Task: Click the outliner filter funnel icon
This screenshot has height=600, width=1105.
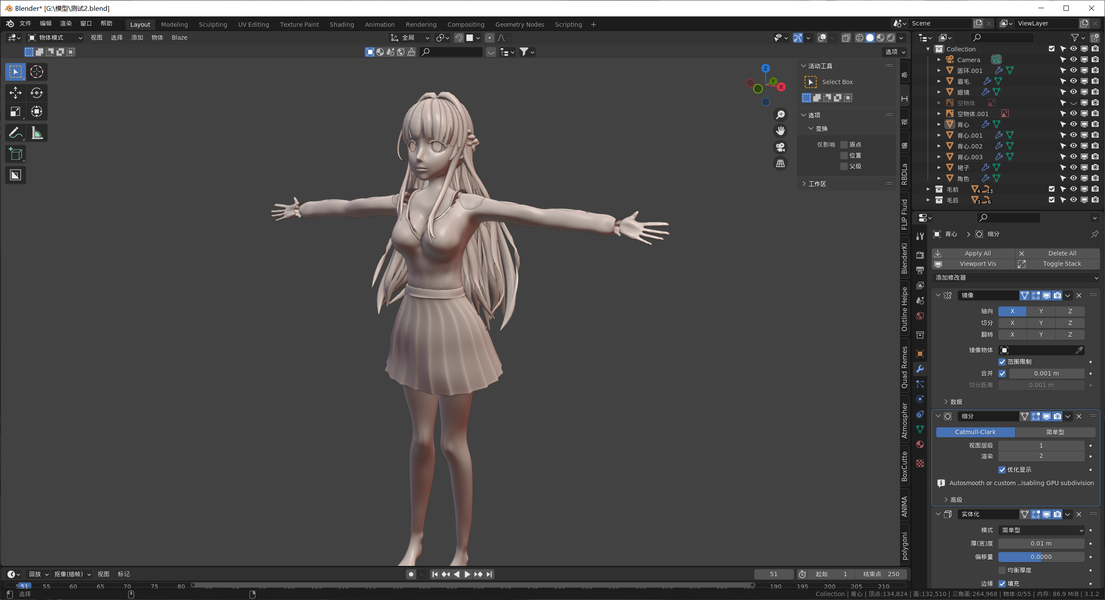Action: click(x=1075, y=37)
